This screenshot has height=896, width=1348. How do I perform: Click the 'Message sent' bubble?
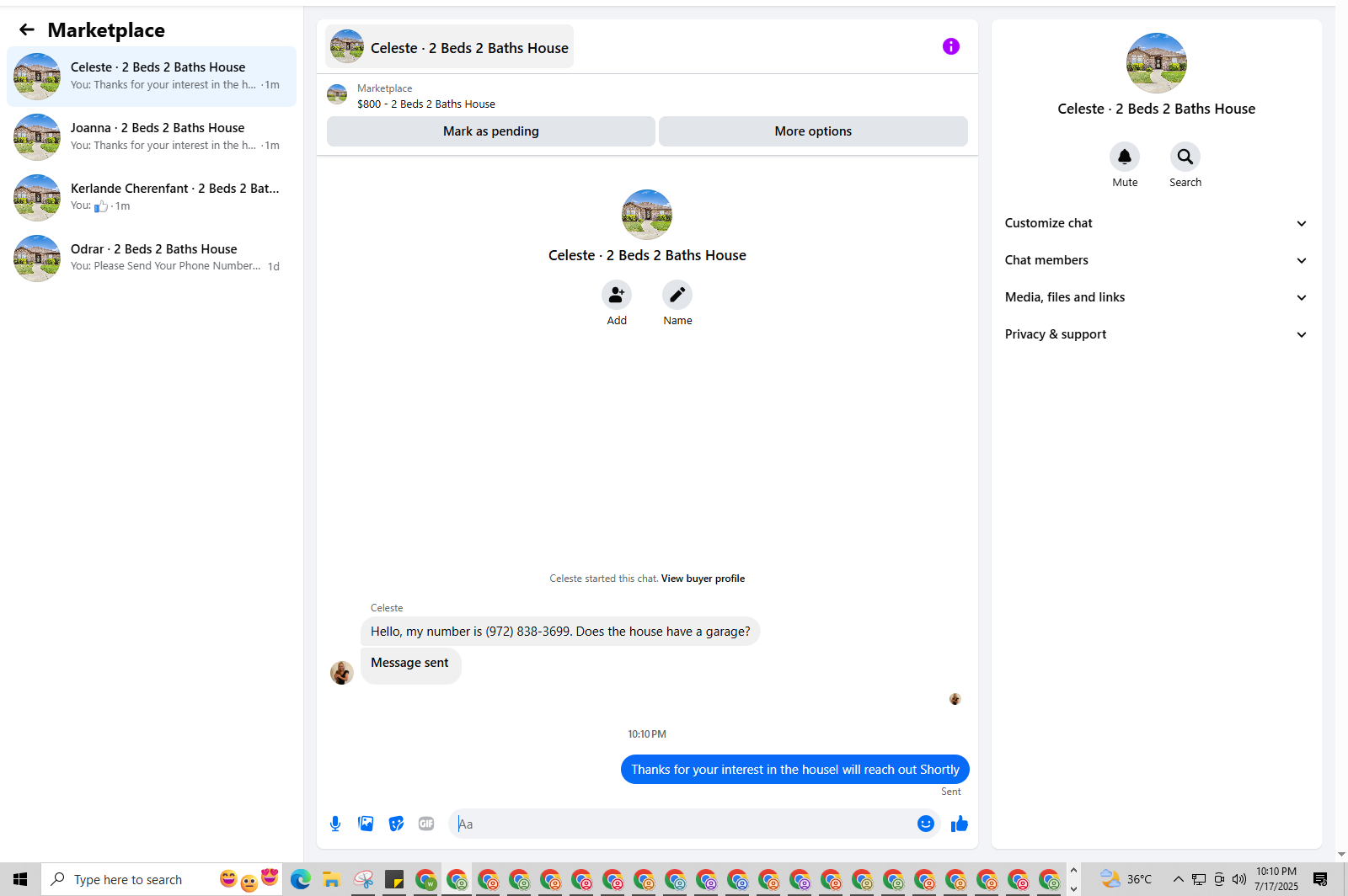410,665
